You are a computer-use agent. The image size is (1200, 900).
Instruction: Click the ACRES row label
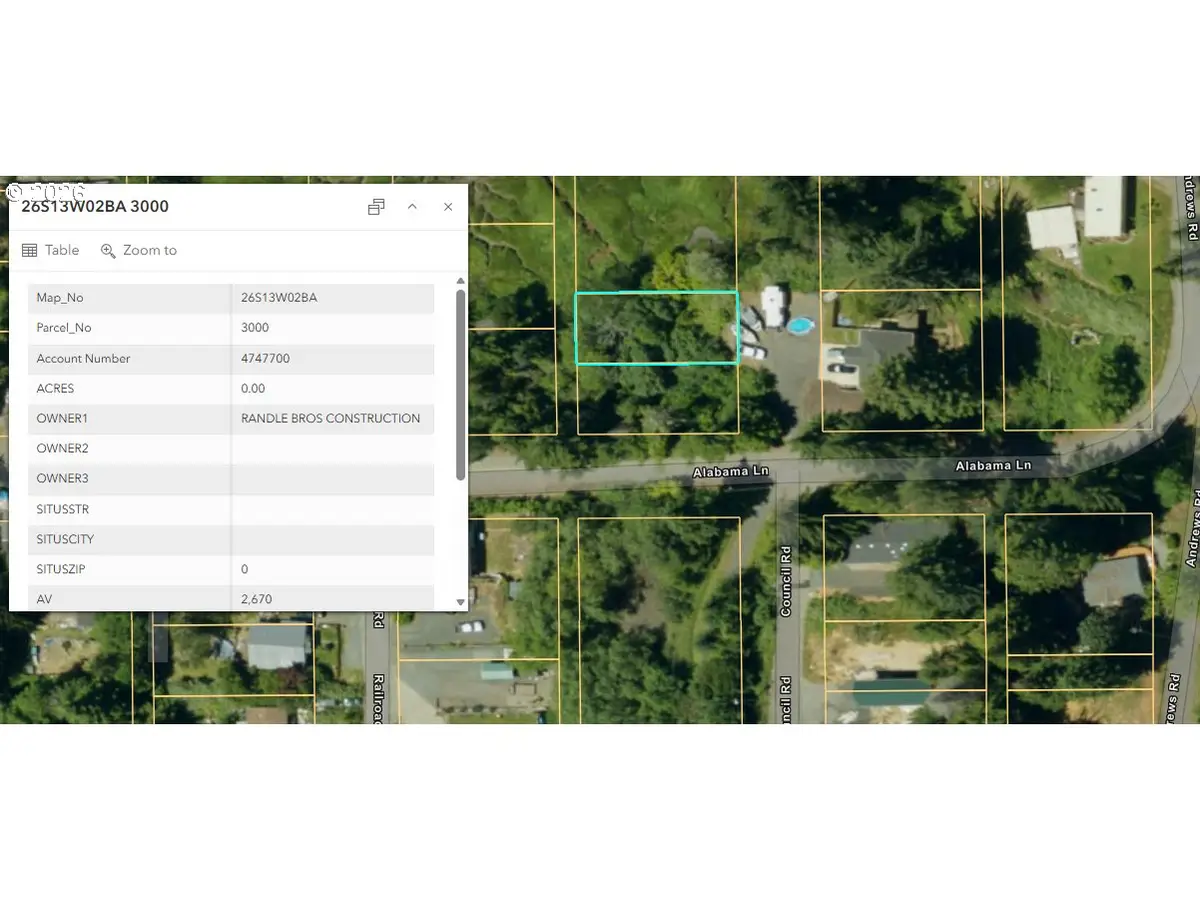coord(55,388)
